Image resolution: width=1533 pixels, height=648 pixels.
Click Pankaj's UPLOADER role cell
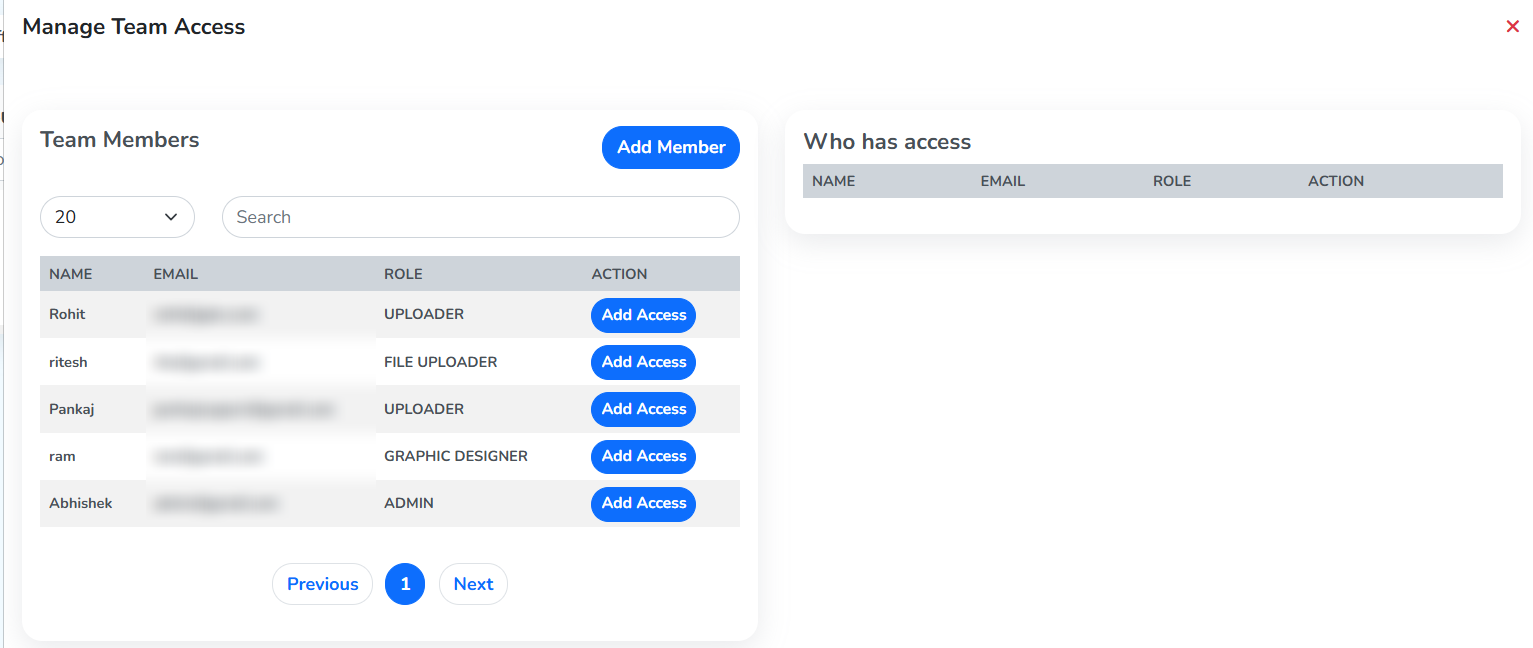[424, 409]
